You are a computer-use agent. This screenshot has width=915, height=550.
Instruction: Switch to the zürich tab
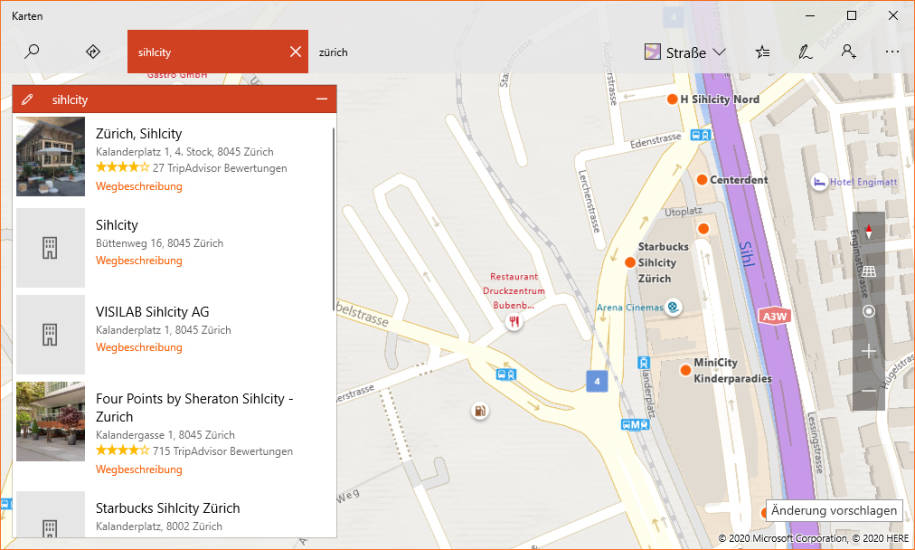pos(333,52)
